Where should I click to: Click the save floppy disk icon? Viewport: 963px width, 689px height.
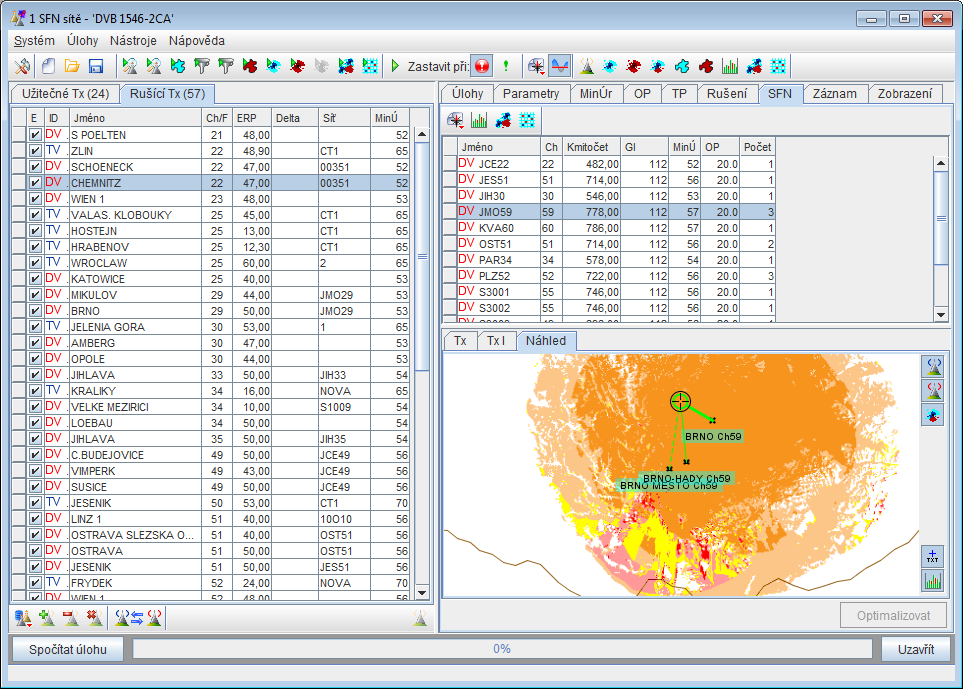[x=96, y=66]
